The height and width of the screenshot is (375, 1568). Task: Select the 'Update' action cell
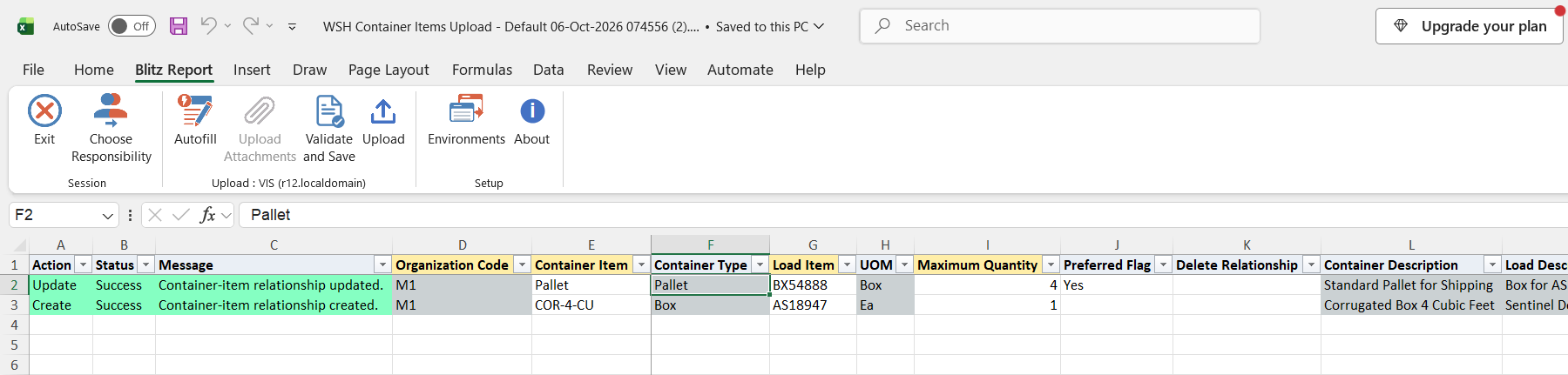click(x=60, y=285)
